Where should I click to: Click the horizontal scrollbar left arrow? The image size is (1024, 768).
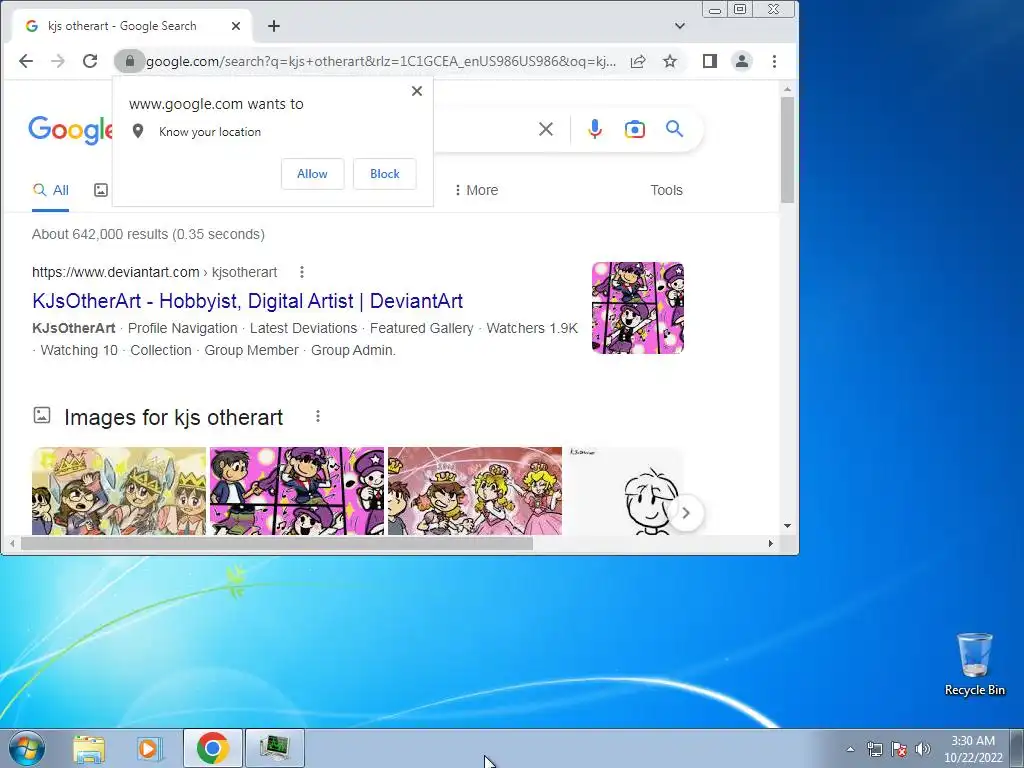click(x=12, y=543)
